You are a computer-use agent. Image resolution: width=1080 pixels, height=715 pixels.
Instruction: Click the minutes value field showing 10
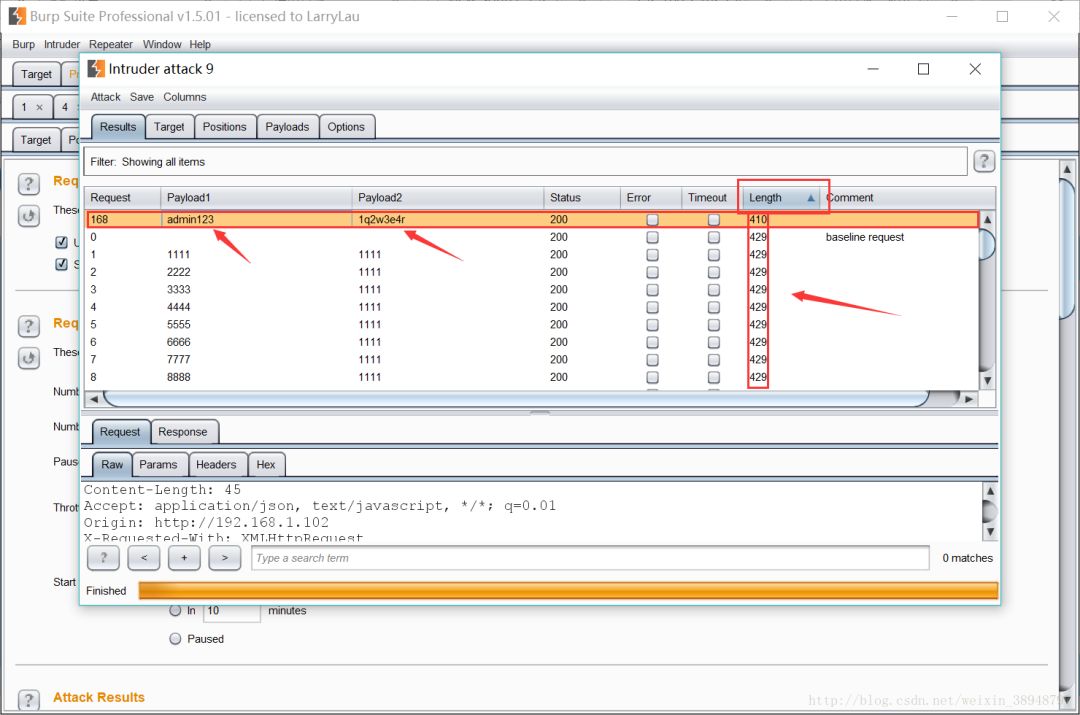click(232, 611)
